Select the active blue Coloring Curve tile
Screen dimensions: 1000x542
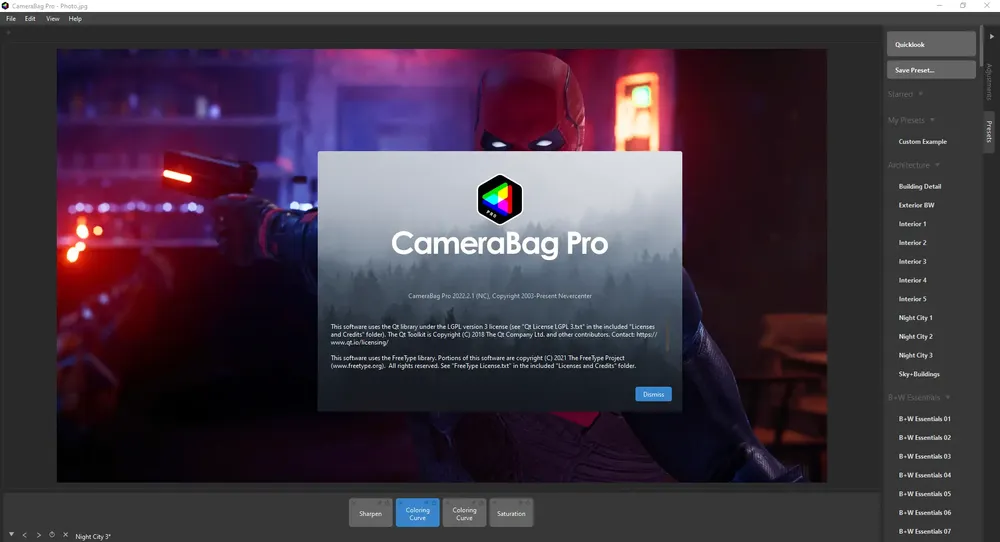pyautogui.click(x=417, y=513)
